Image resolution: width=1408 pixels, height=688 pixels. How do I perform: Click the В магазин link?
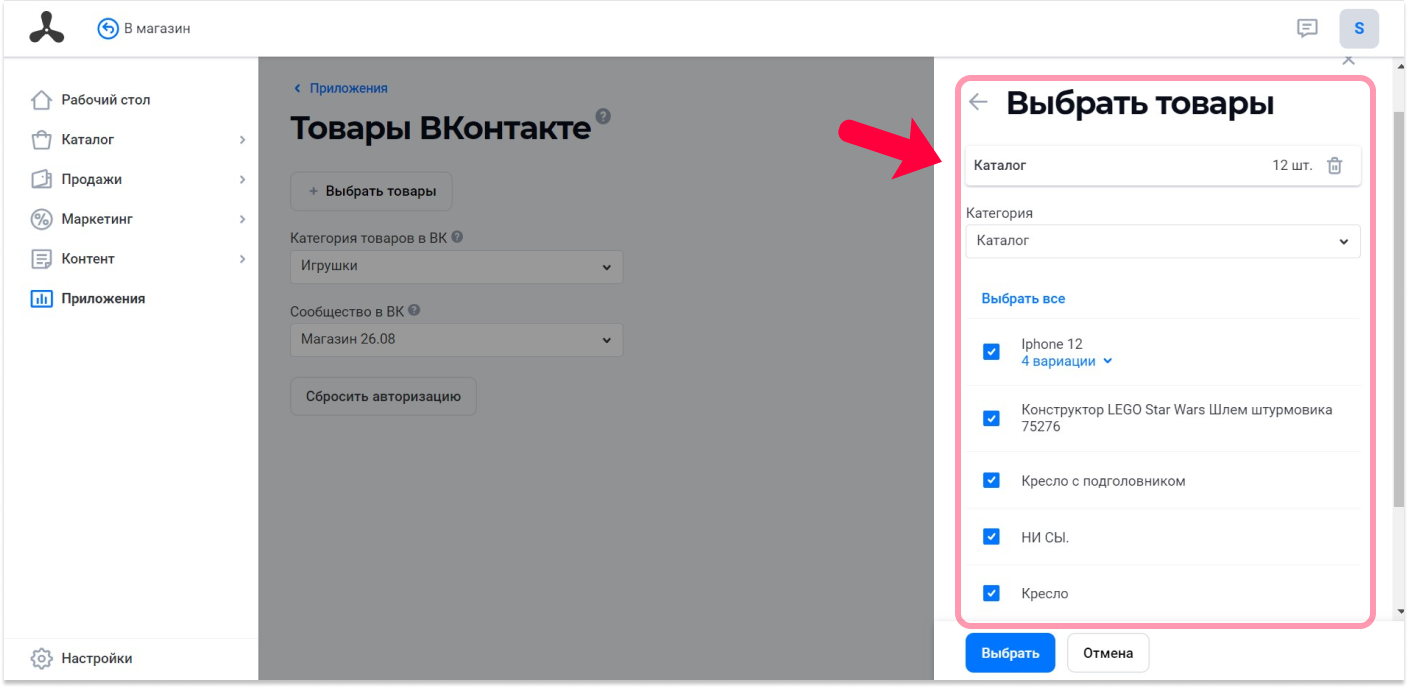[157, 29]
